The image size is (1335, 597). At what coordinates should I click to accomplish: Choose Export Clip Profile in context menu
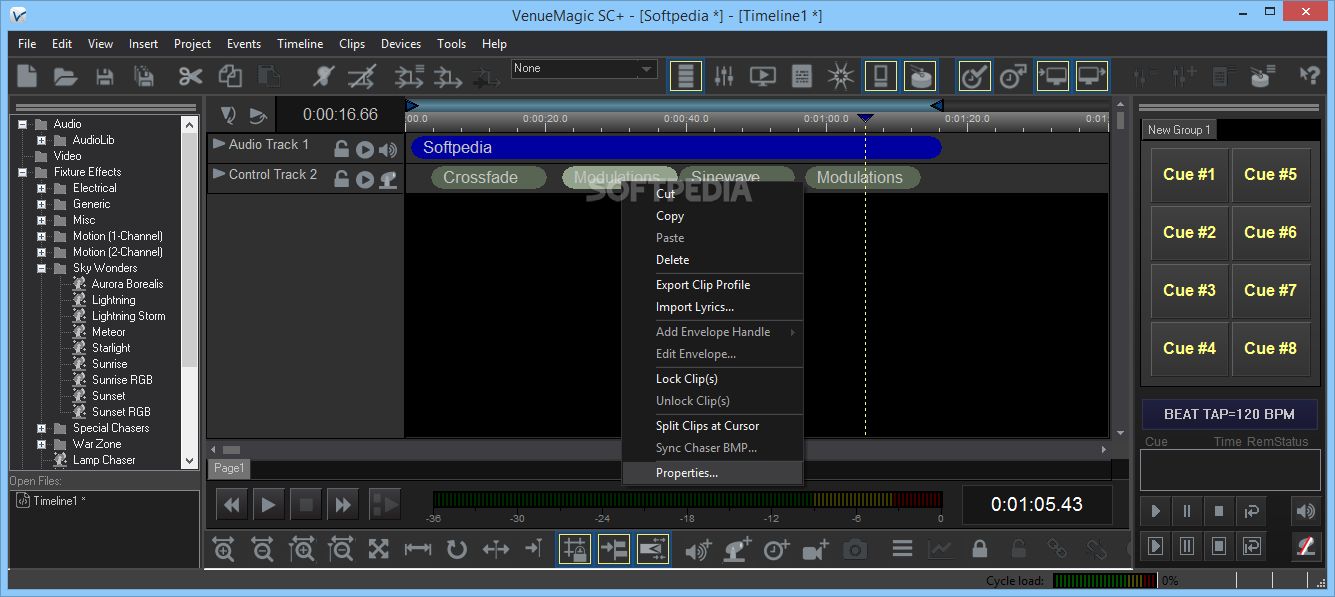pyautogui.click(x=712, y=285)
